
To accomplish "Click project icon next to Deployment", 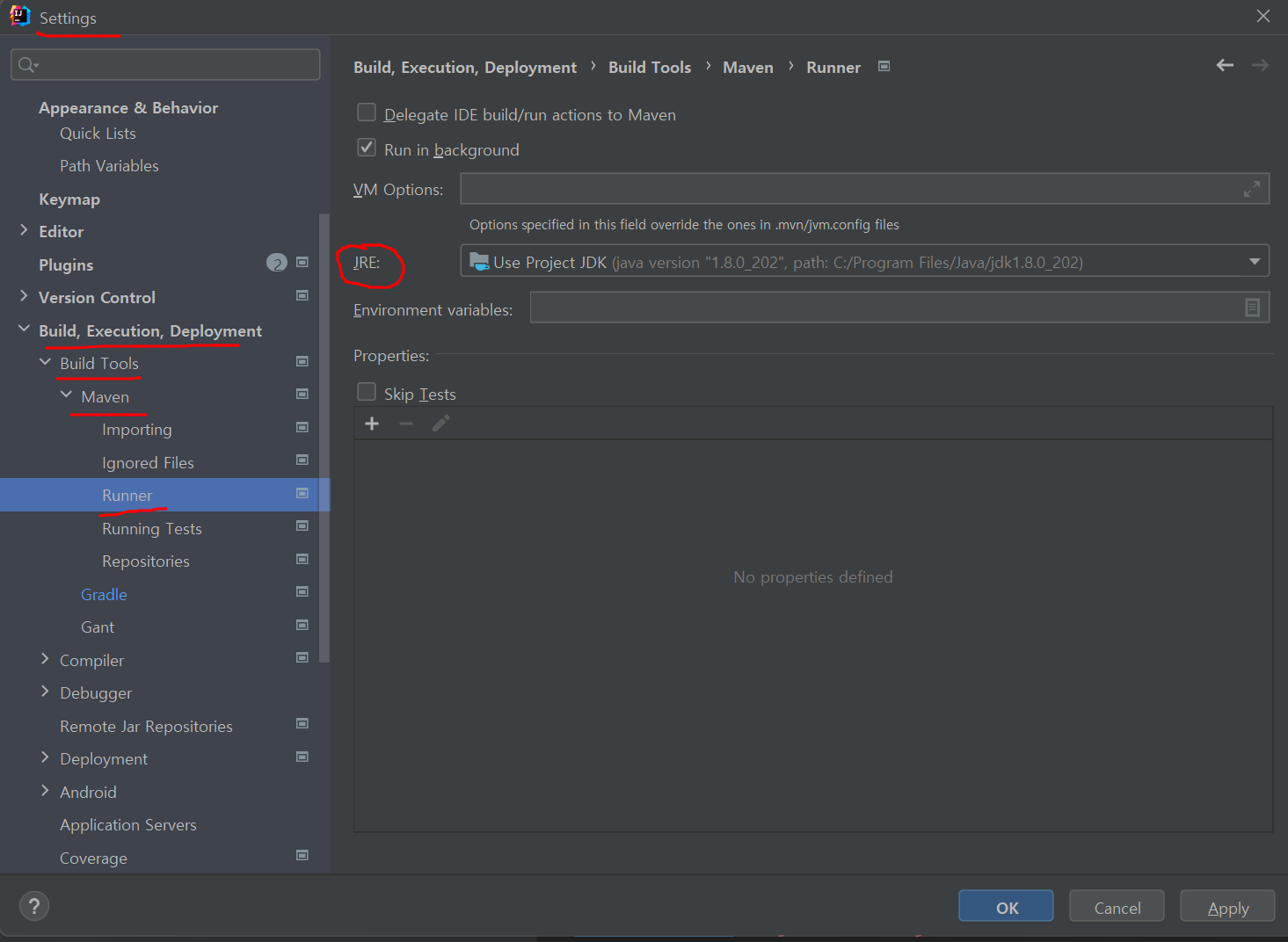I will pos(302,757).
